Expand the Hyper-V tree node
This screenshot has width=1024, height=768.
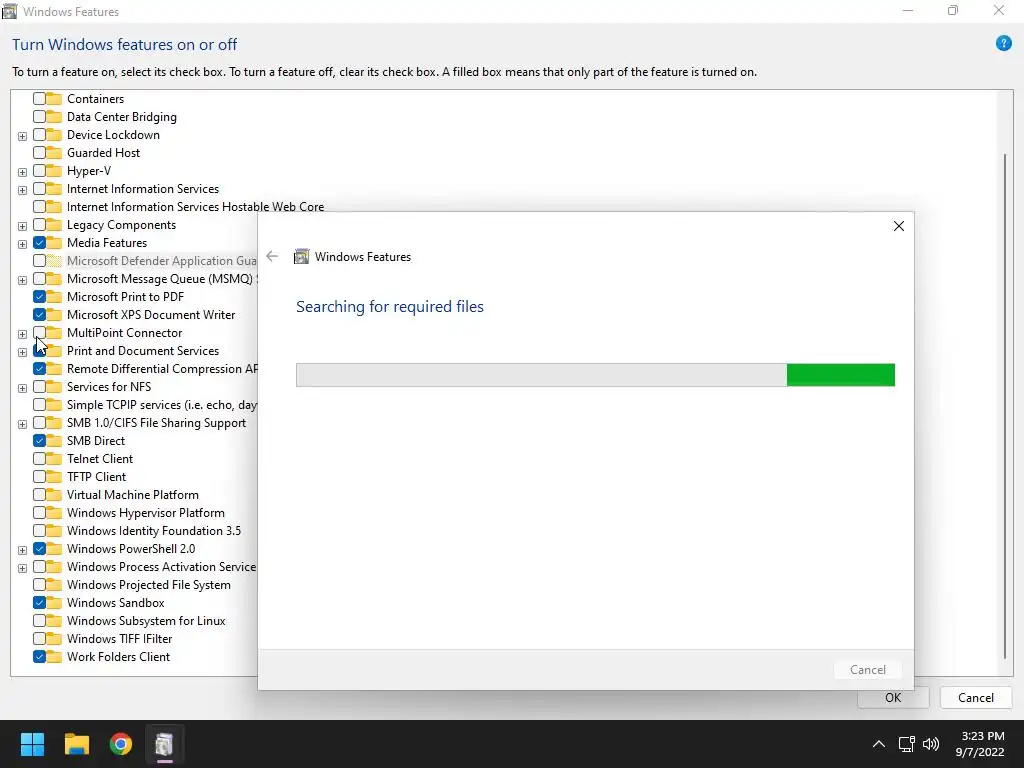pos(22,172)
